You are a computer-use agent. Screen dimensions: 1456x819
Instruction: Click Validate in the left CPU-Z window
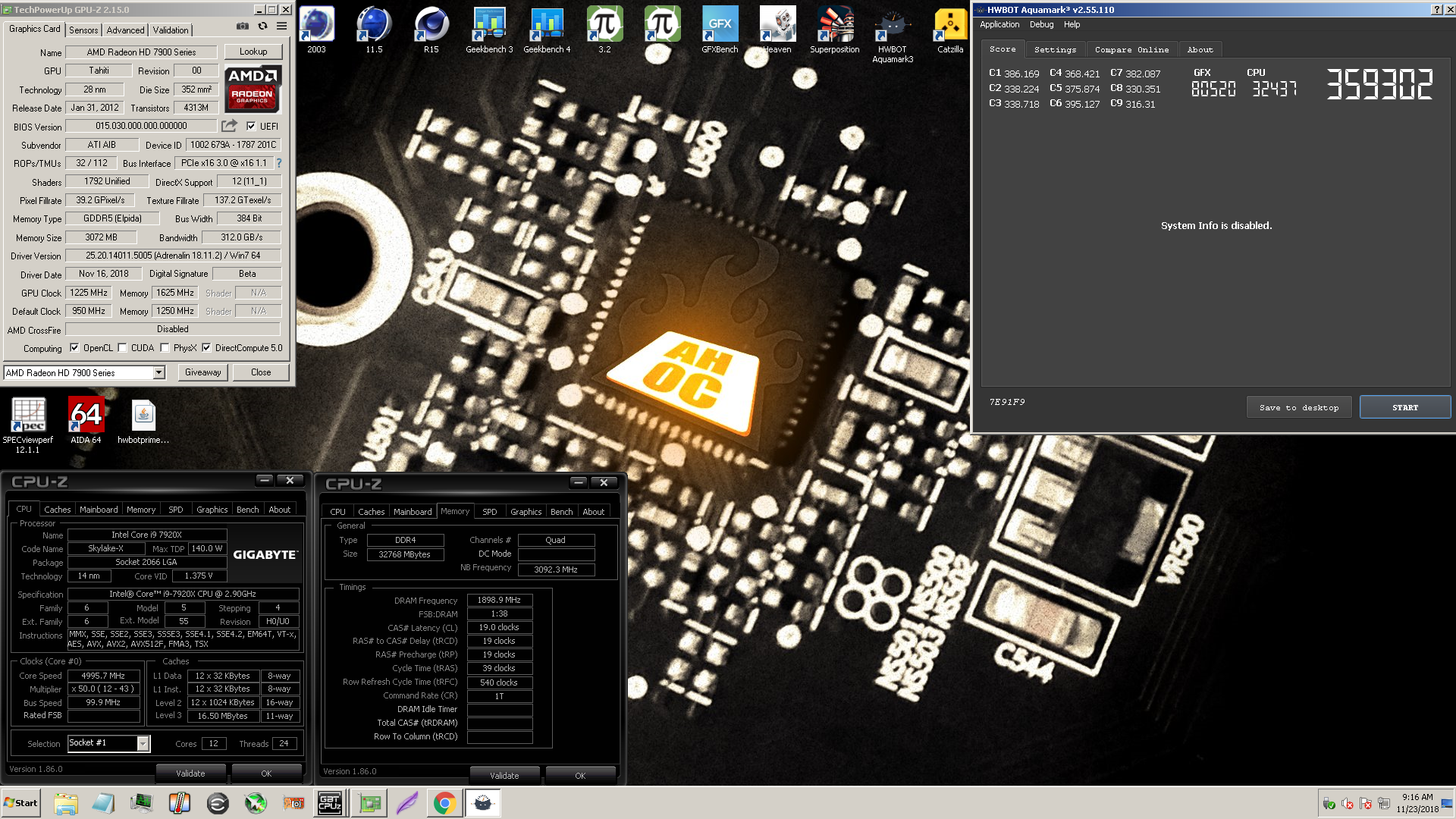click(x=190, y=773)
